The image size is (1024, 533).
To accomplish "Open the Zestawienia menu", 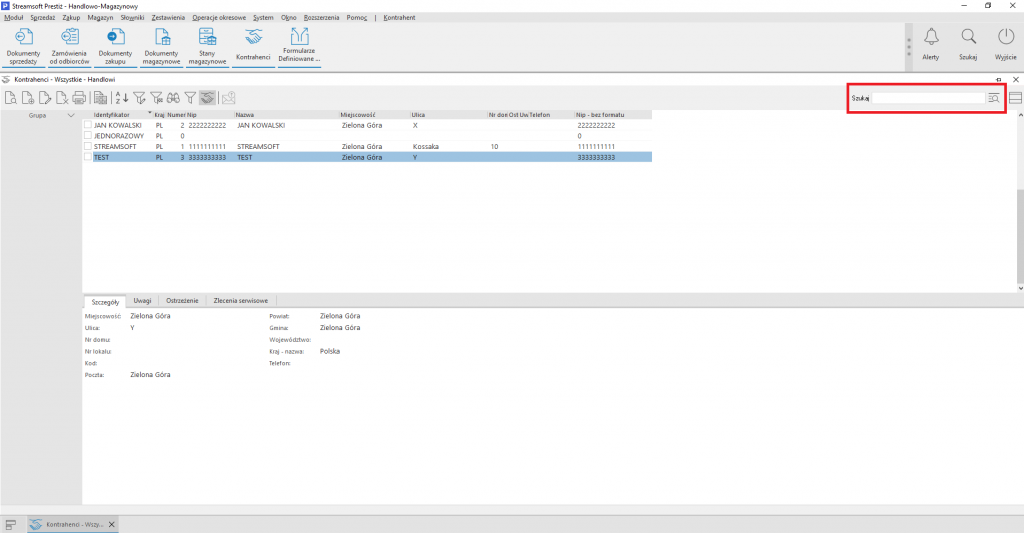I will click(168, 18).
